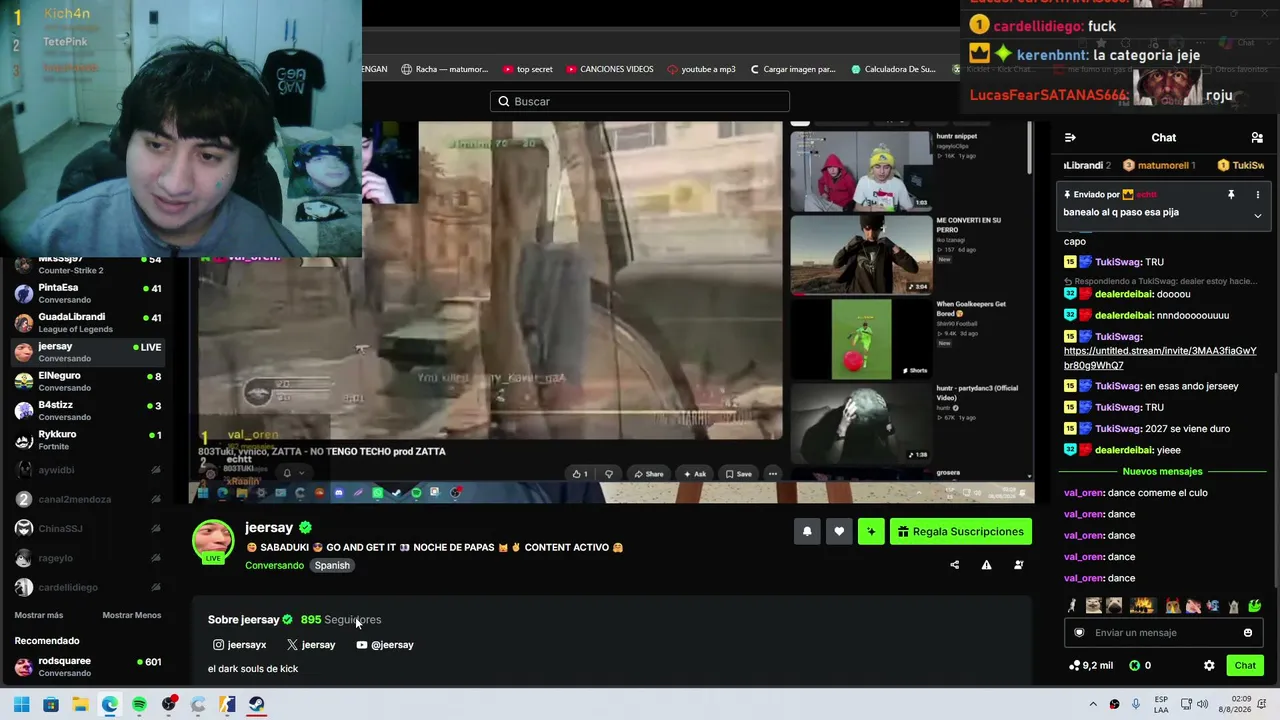Viewport: 1280px width, 720px height.
Task: Open Spotify from taskbar
Action: pyautogui.click(x=139, y=704)
